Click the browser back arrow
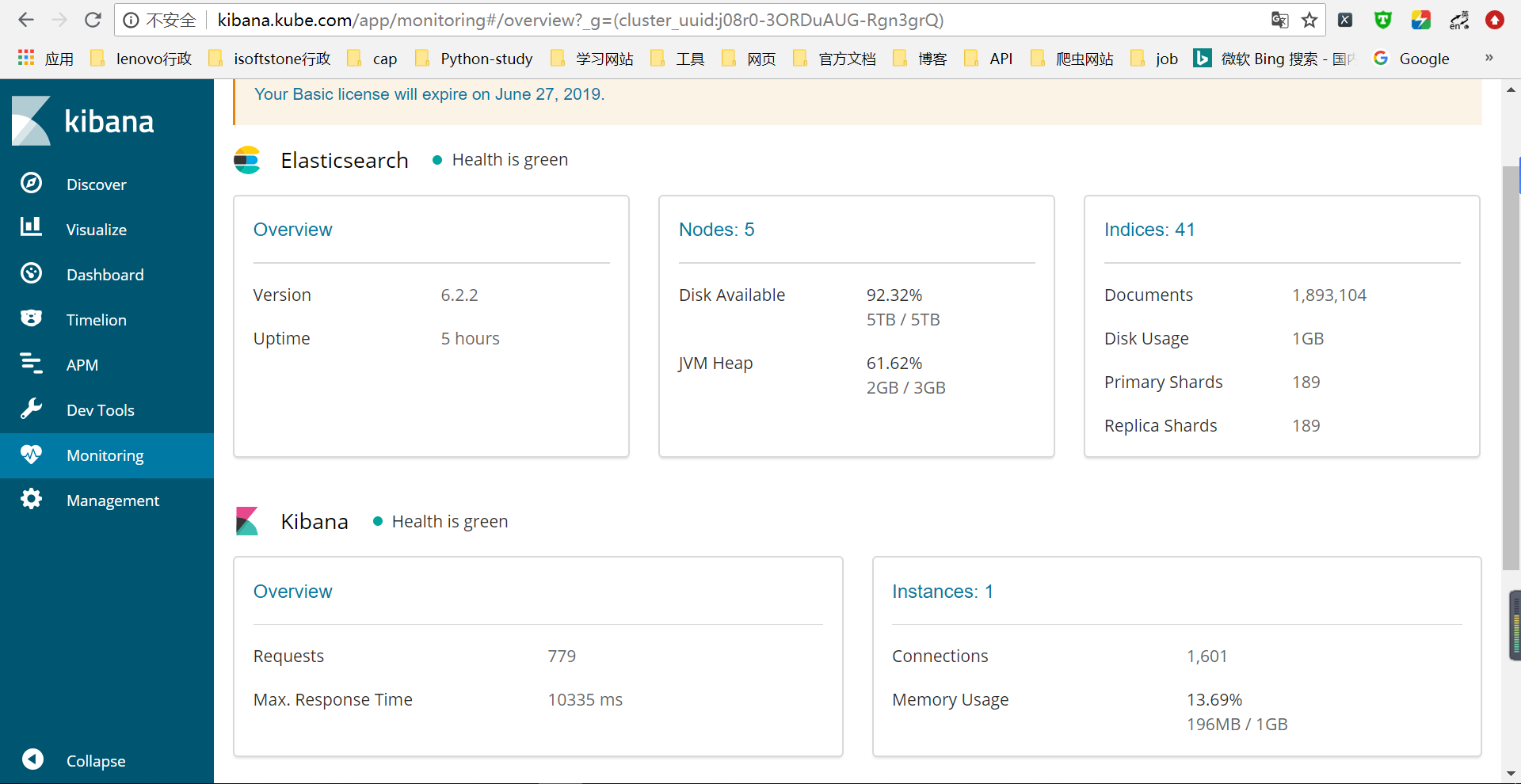This screenshot has height=784, width=1521. pyautogui.click(x=26, y=20)
